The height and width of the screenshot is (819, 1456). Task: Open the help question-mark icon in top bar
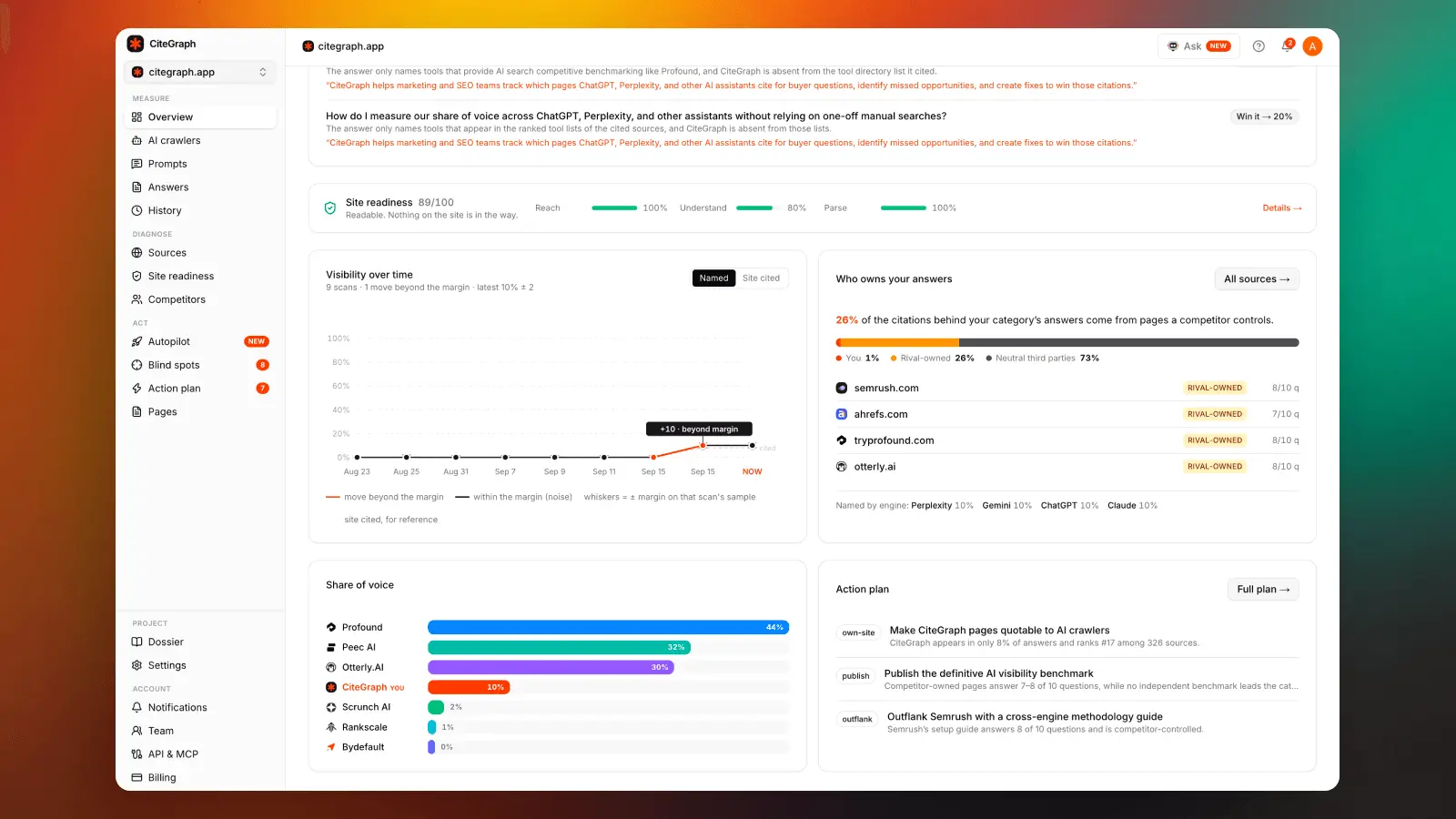coord(1259,46)
